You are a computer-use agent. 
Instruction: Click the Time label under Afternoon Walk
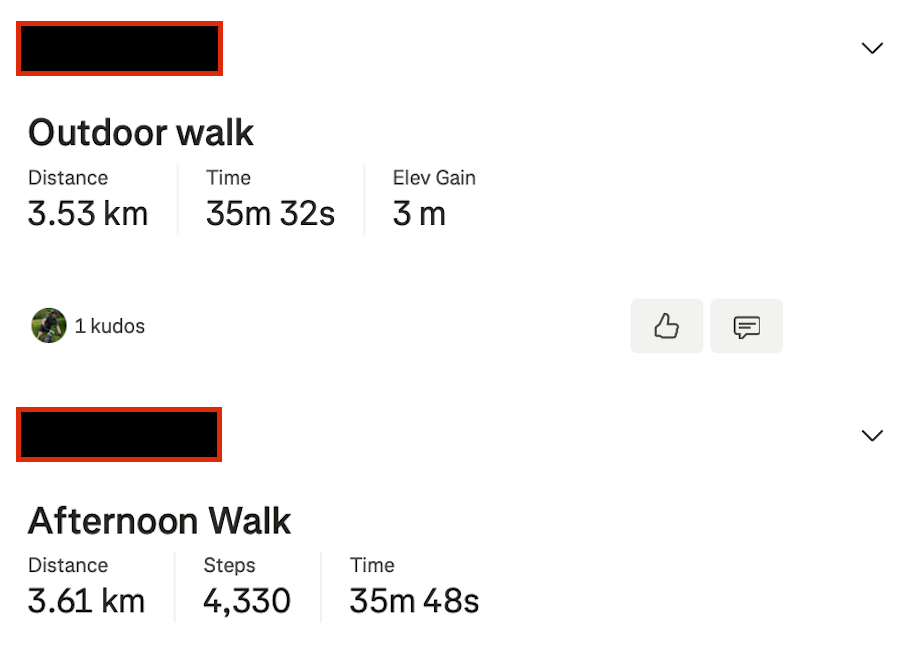pos(372,565)
